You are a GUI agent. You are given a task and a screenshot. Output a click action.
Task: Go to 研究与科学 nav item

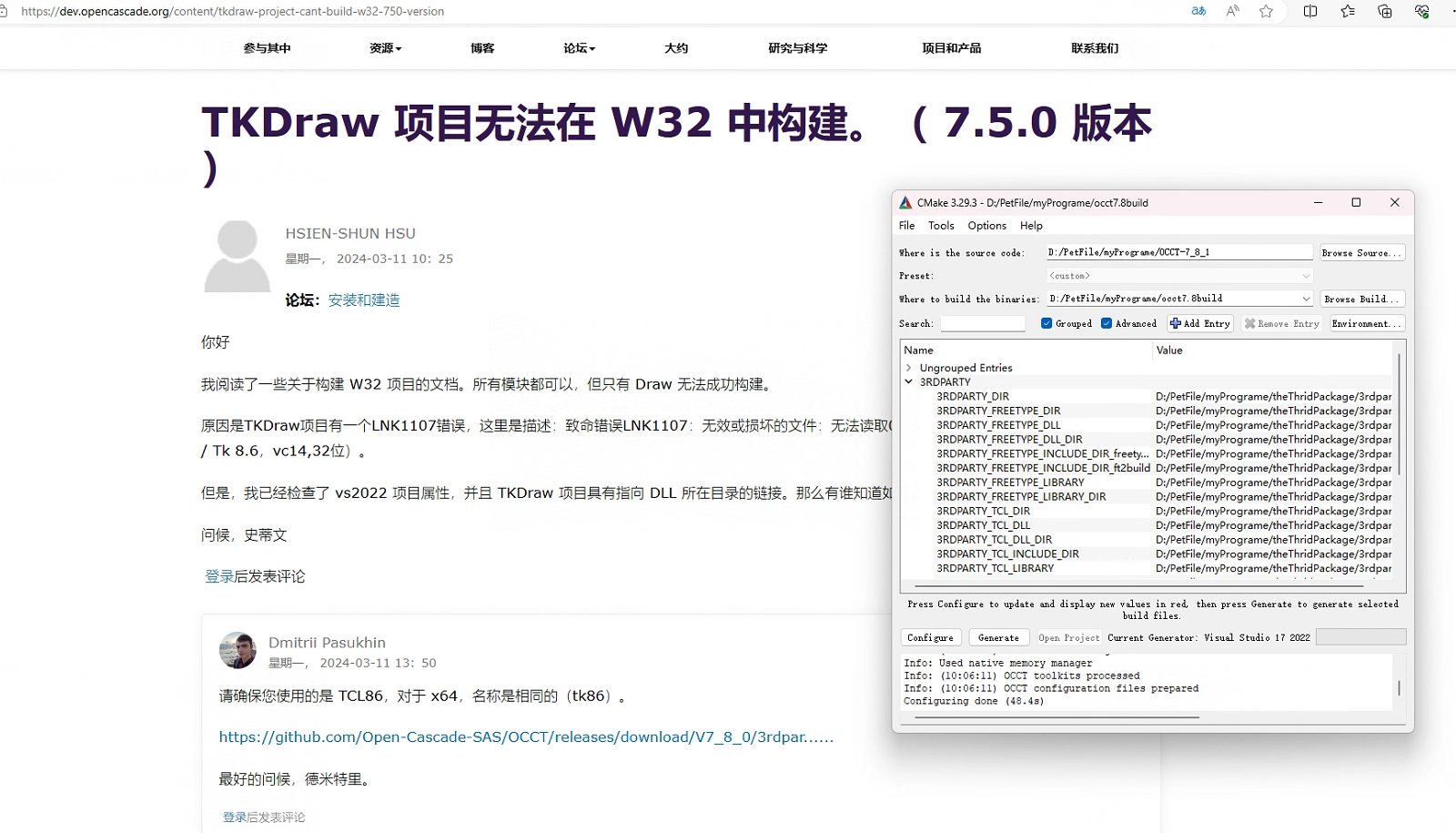pyautogui.click(x=797, y=48)
